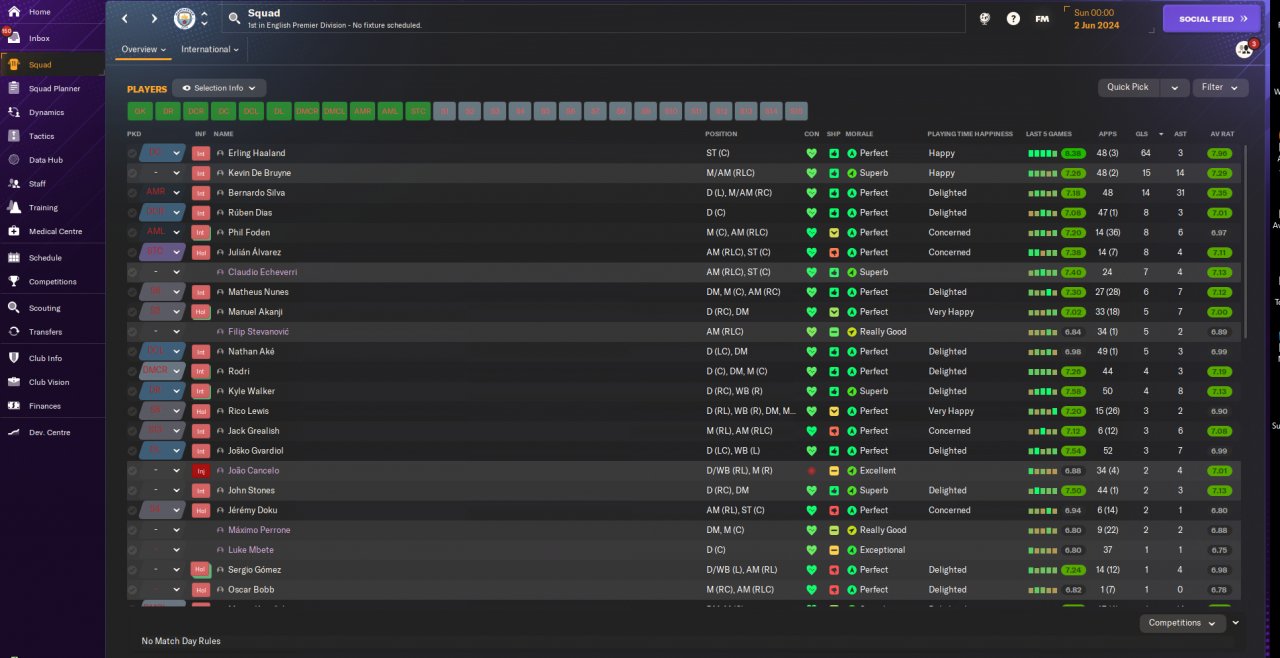Open position dropdown for Filip Stevanović
Image resolution: width=1280 pixels, height=658 pixels.
177,332
